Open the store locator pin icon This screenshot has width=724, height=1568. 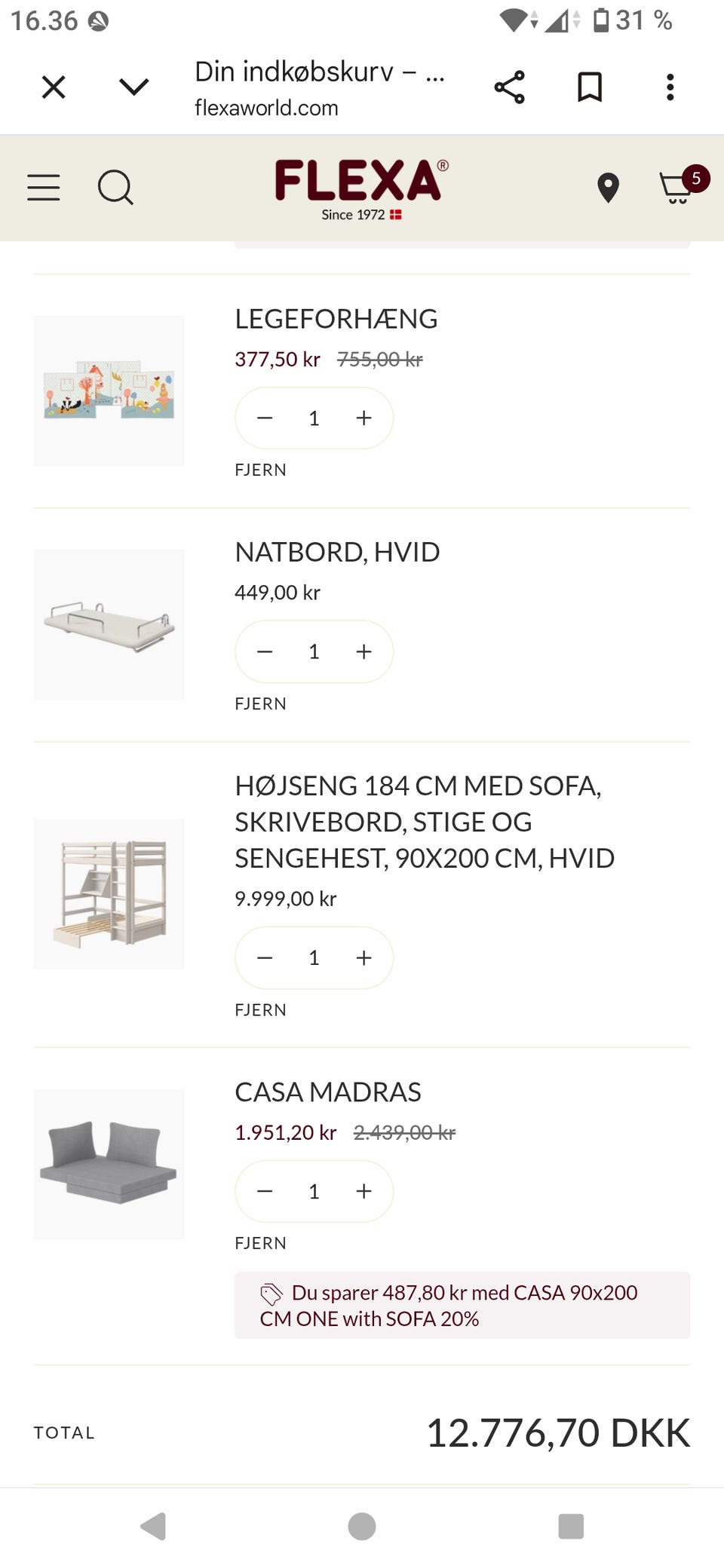pos(608,188)
